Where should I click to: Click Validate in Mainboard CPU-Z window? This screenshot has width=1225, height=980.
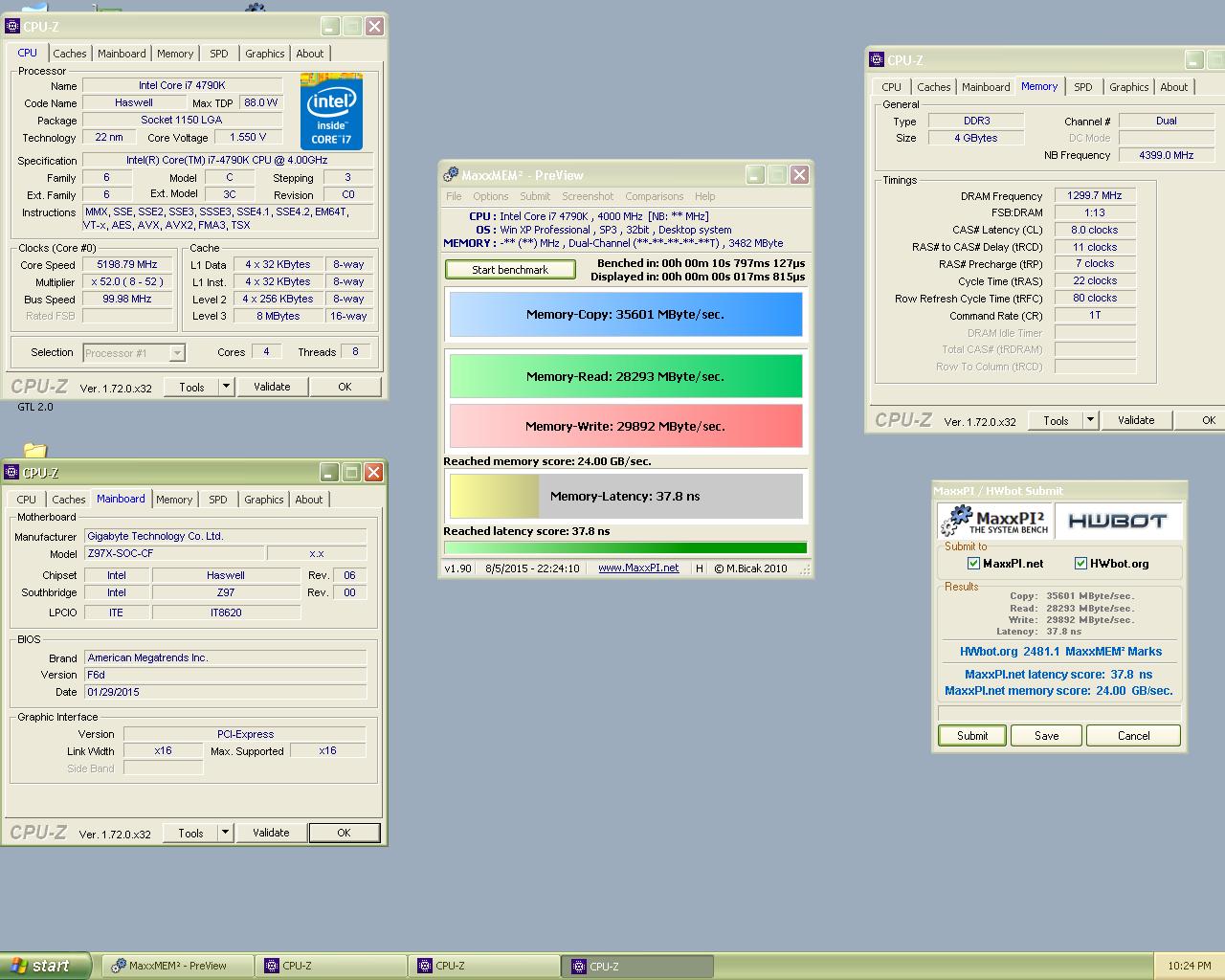click(x=271, y=833)
